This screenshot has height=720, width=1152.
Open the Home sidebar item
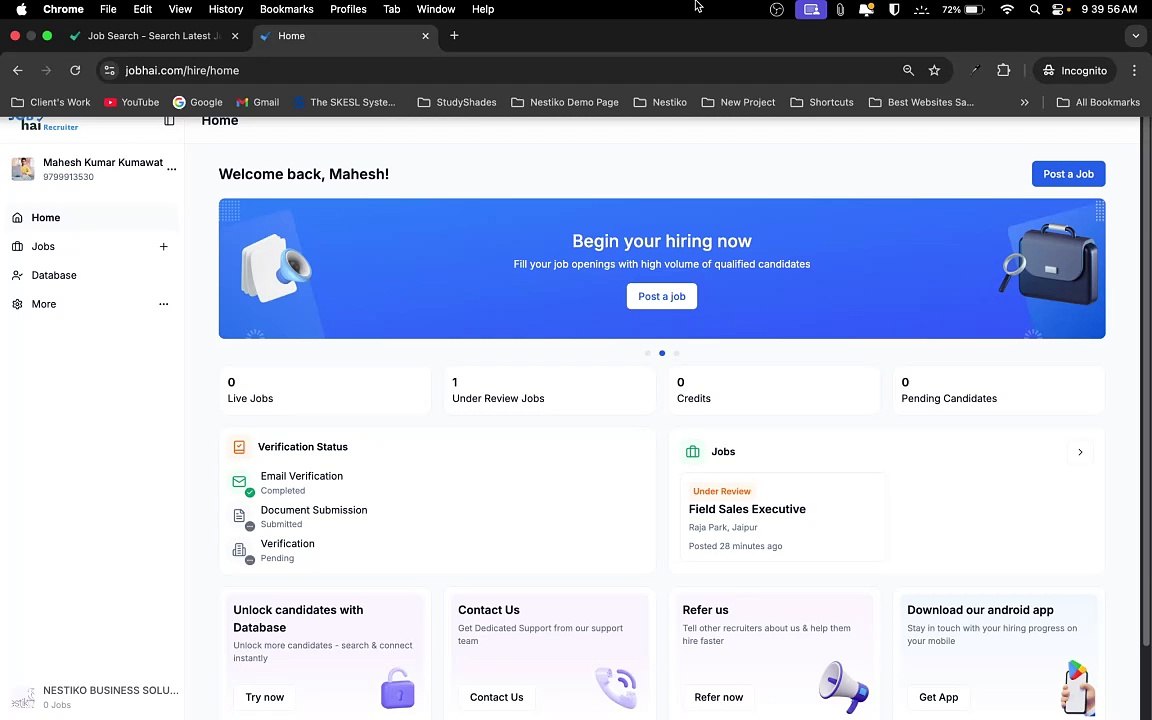pos(93,217)
